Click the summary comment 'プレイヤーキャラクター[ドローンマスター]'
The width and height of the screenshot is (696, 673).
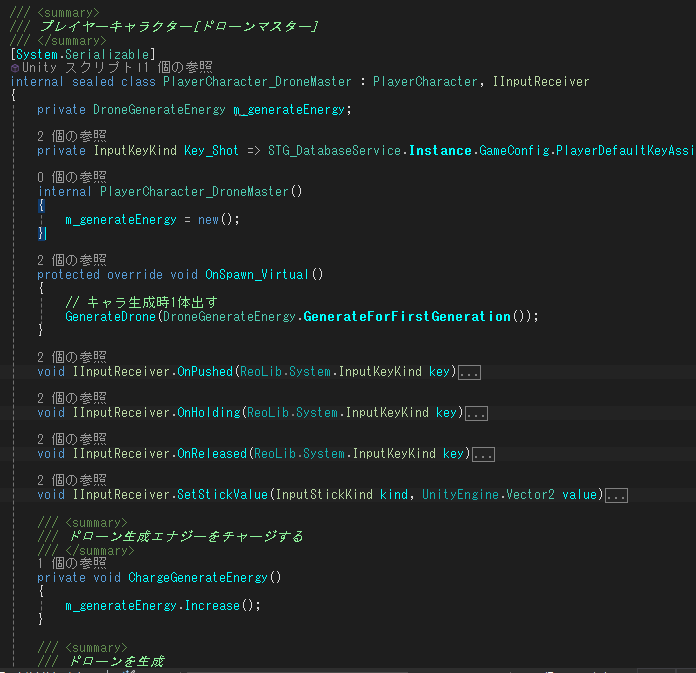pos(179,27)
